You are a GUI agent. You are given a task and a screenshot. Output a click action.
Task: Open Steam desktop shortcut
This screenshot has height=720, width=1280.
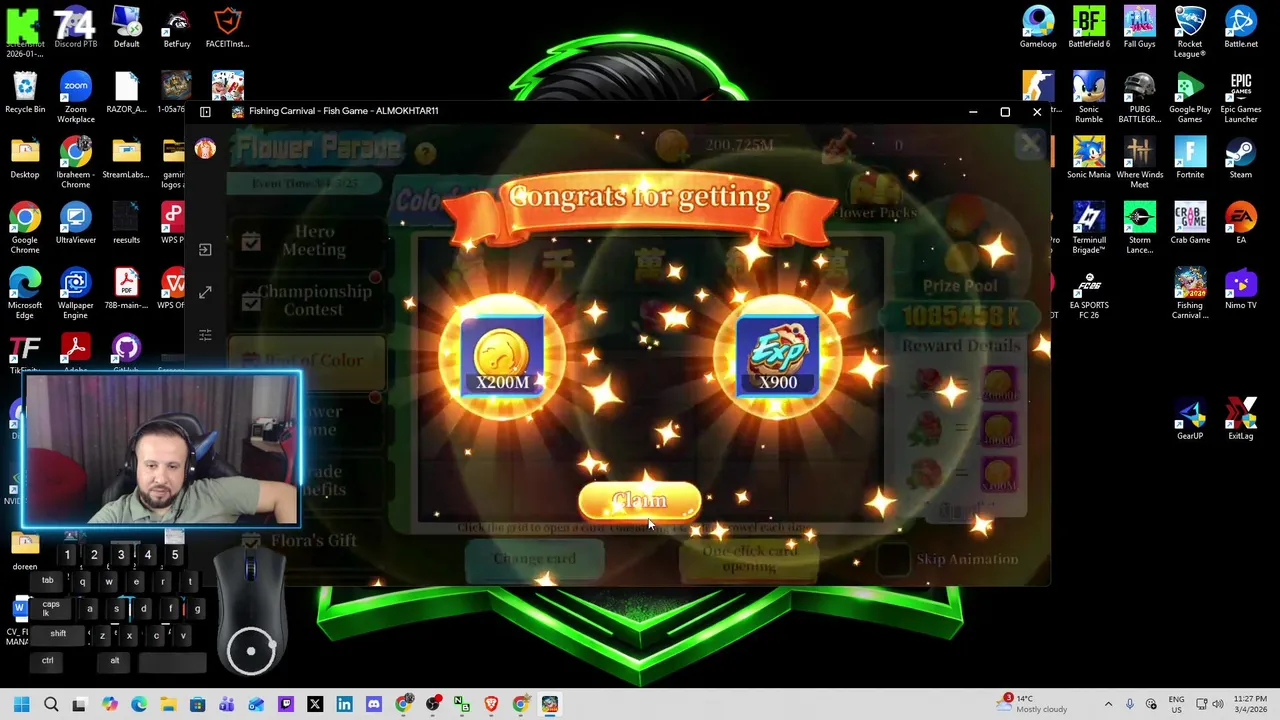1241,158
